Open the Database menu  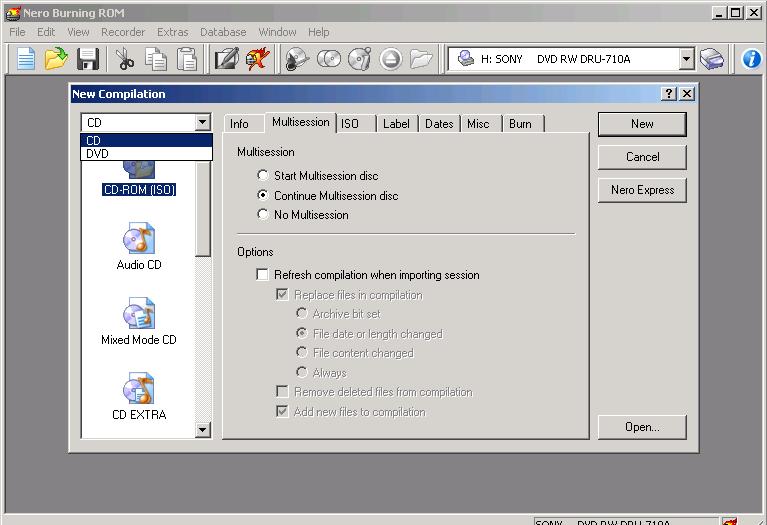pyautogui.click(x=223, y=32)
